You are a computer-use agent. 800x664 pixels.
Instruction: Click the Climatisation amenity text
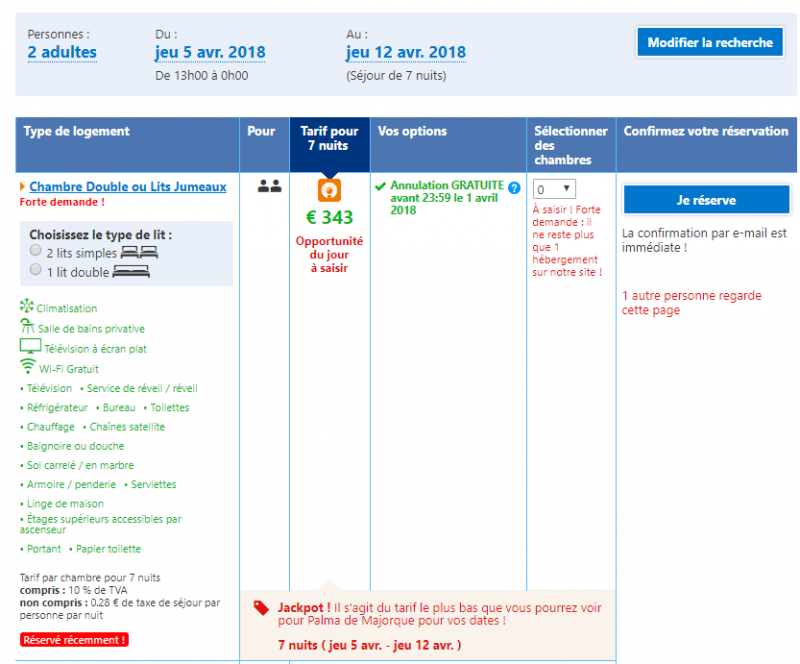(67, 308)
